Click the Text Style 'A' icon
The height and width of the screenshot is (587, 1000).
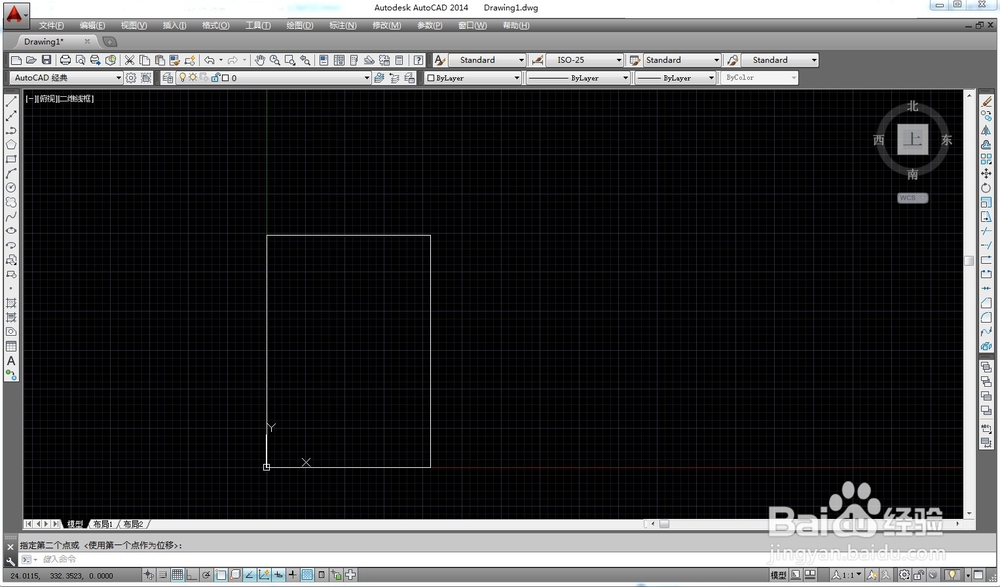[x=439, y=60]
